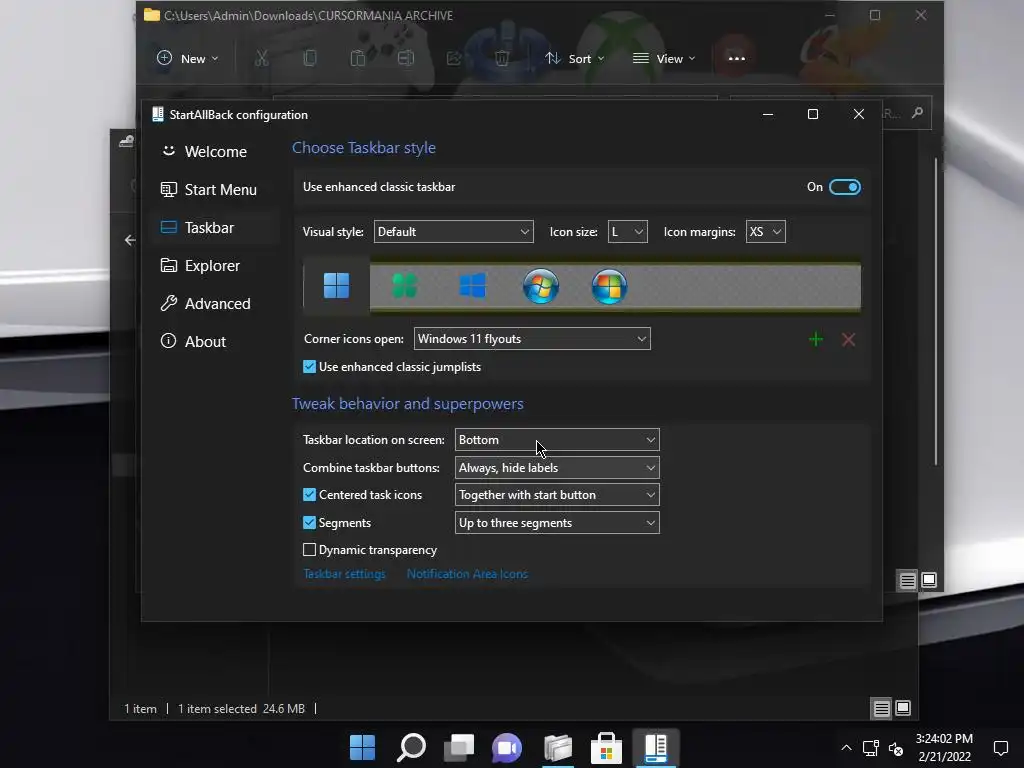
Task: Select large icons view in middle Explorer window
Action: click(x=929, y=580)
